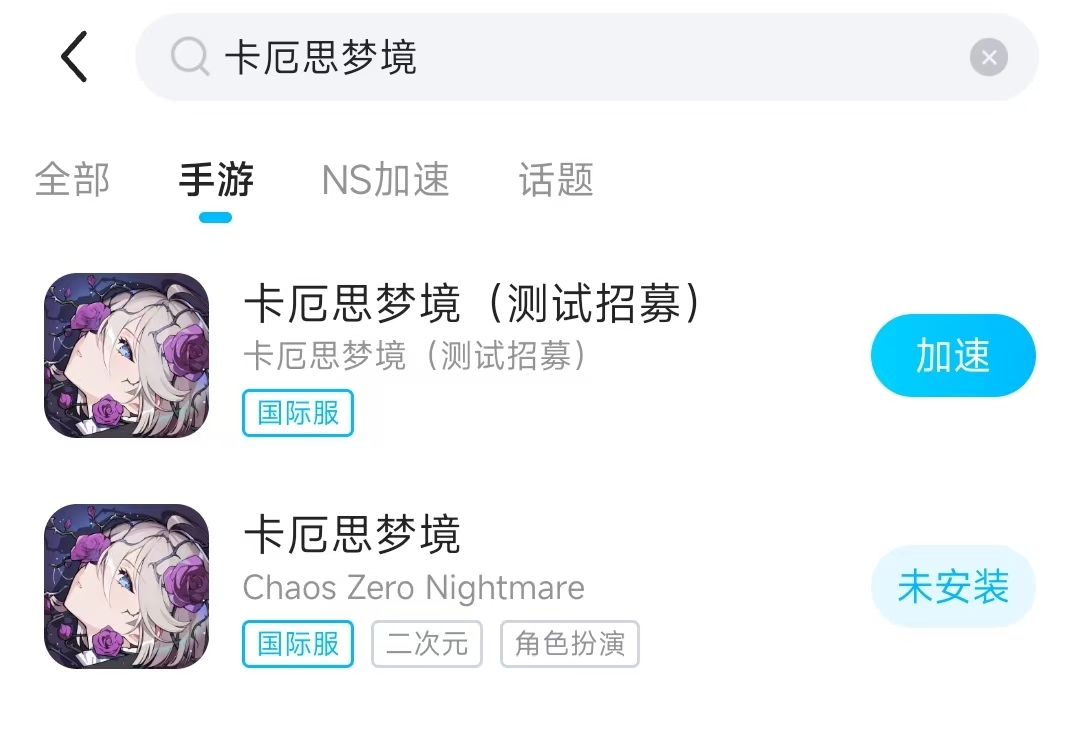
Task: Select the 二次元 tag
Action: click(x=427, y=644)
